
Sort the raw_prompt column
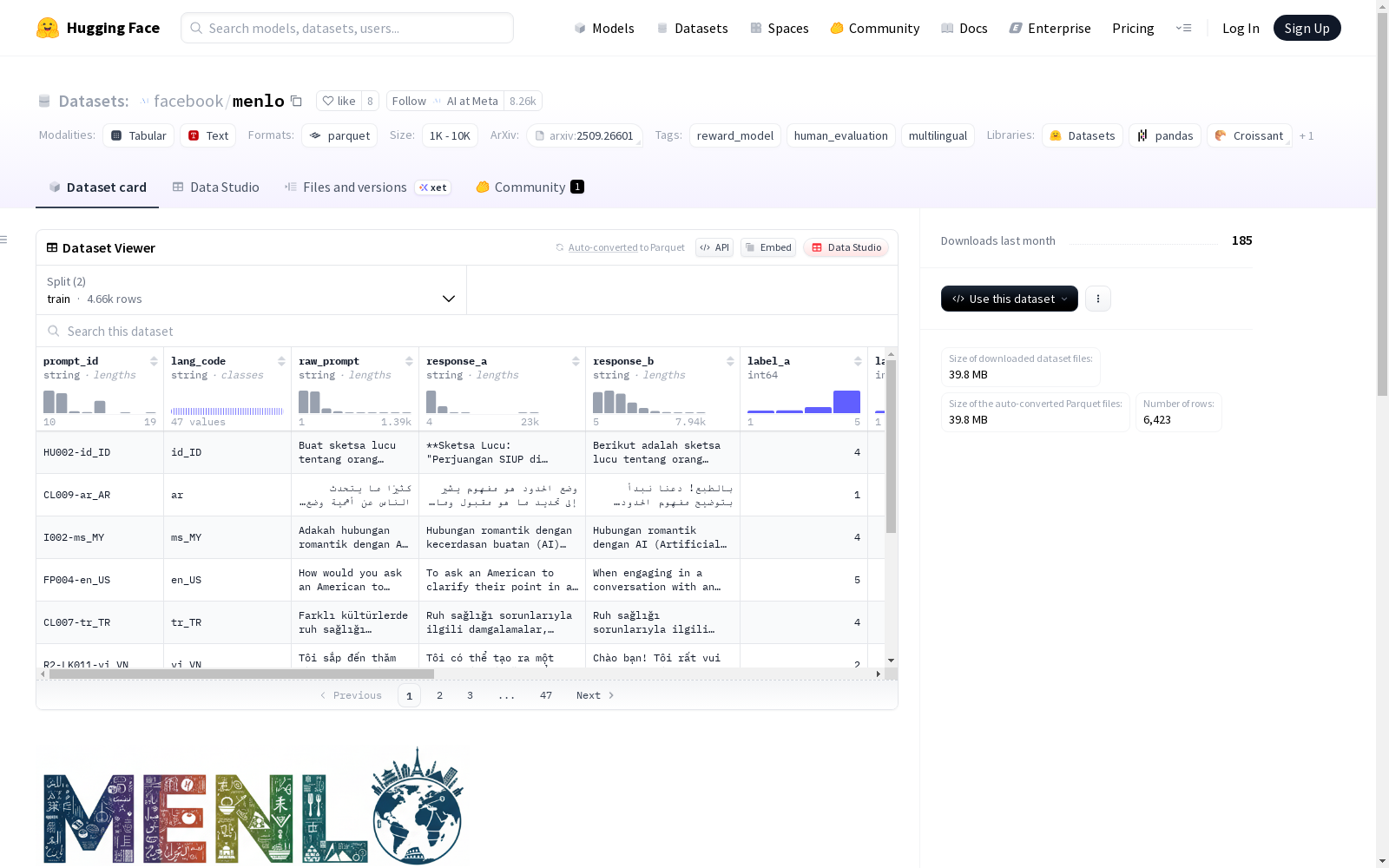409,361
